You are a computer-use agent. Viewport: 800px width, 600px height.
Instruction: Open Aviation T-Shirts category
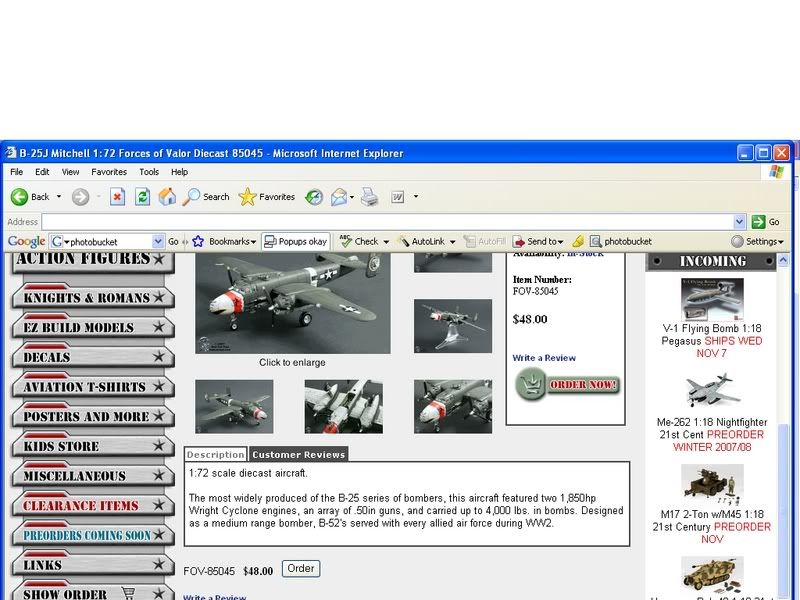pyautogui.click(x=93, y=386)
